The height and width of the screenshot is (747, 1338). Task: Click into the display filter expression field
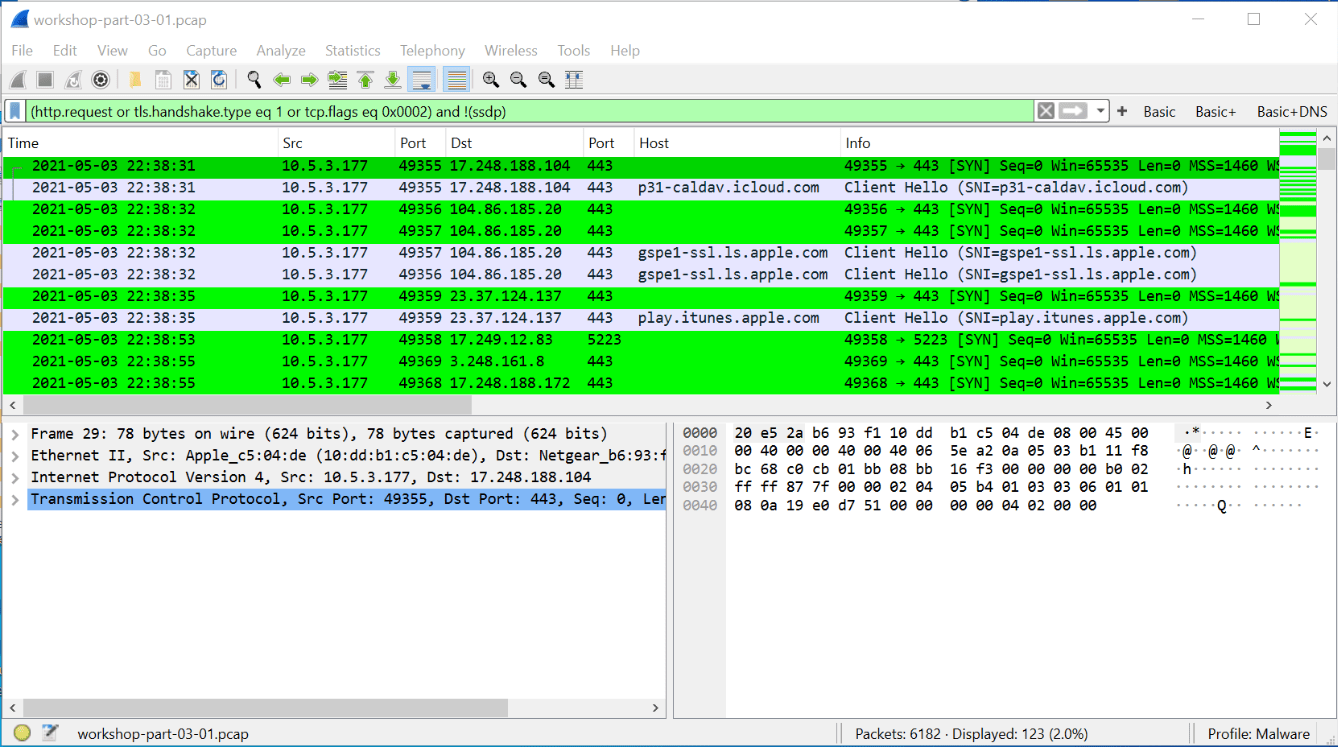click(530, 111)
